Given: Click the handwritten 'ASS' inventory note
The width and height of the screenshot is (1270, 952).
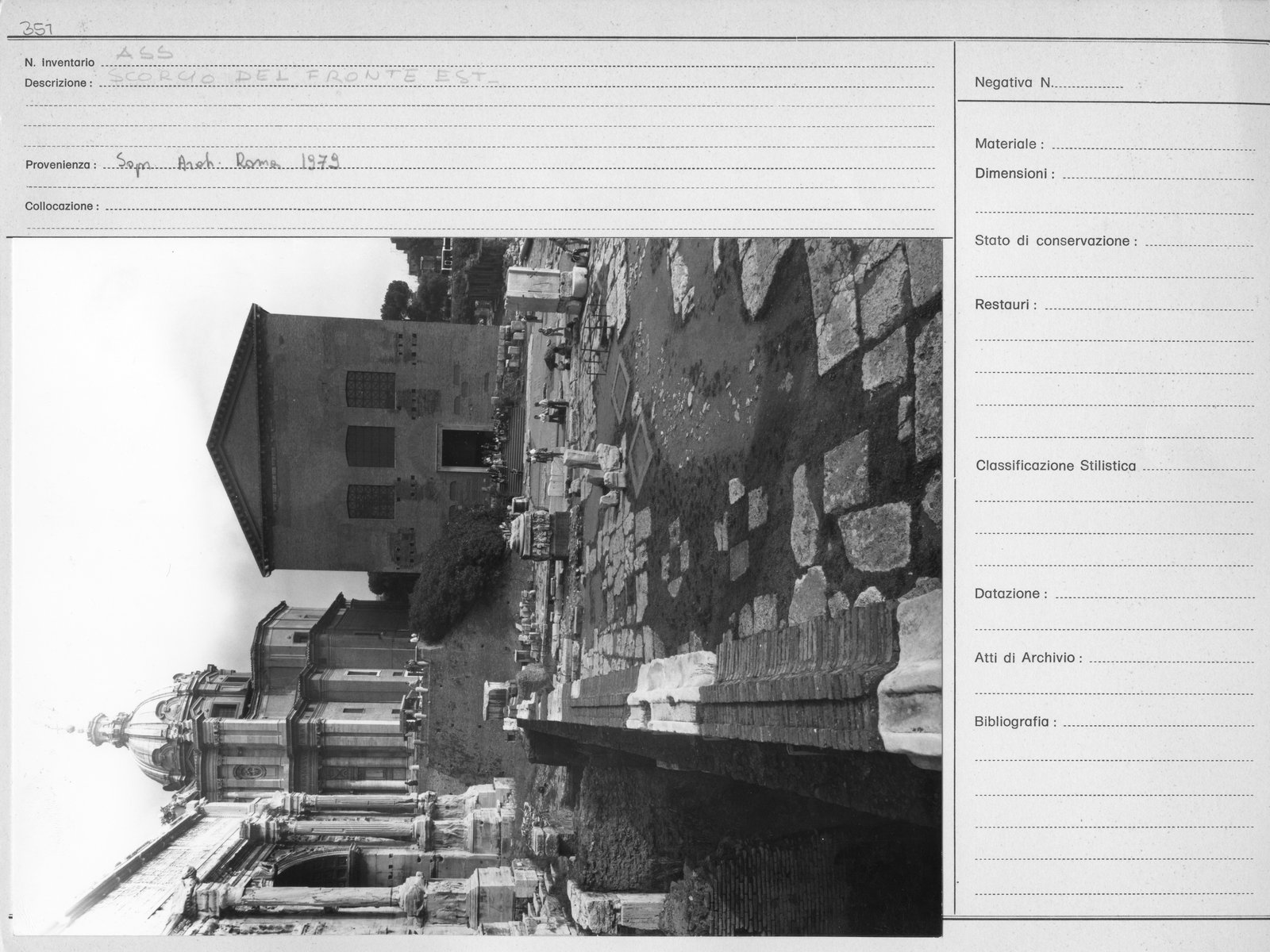Looking at the screenshot, I should pyautogui.click(x=144, y=53).
